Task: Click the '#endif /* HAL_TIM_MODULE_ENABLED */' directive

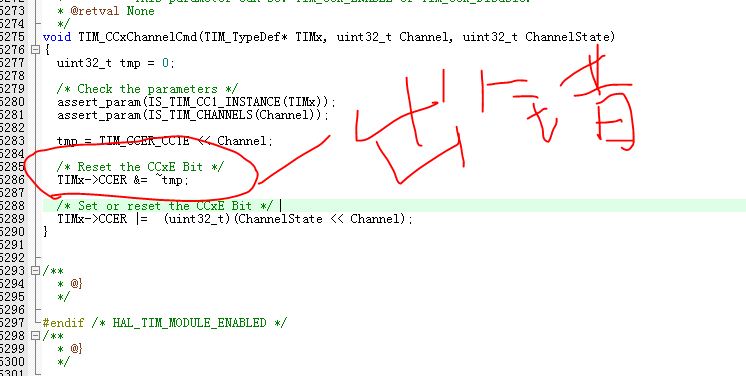Action: pyautogui.click(x=165, y=323)
